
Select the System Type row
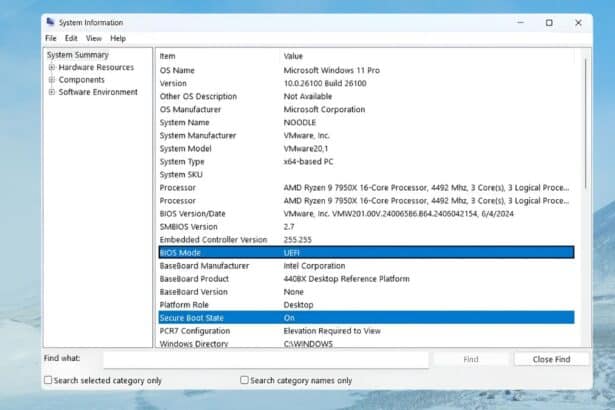[x=366, y=161]
